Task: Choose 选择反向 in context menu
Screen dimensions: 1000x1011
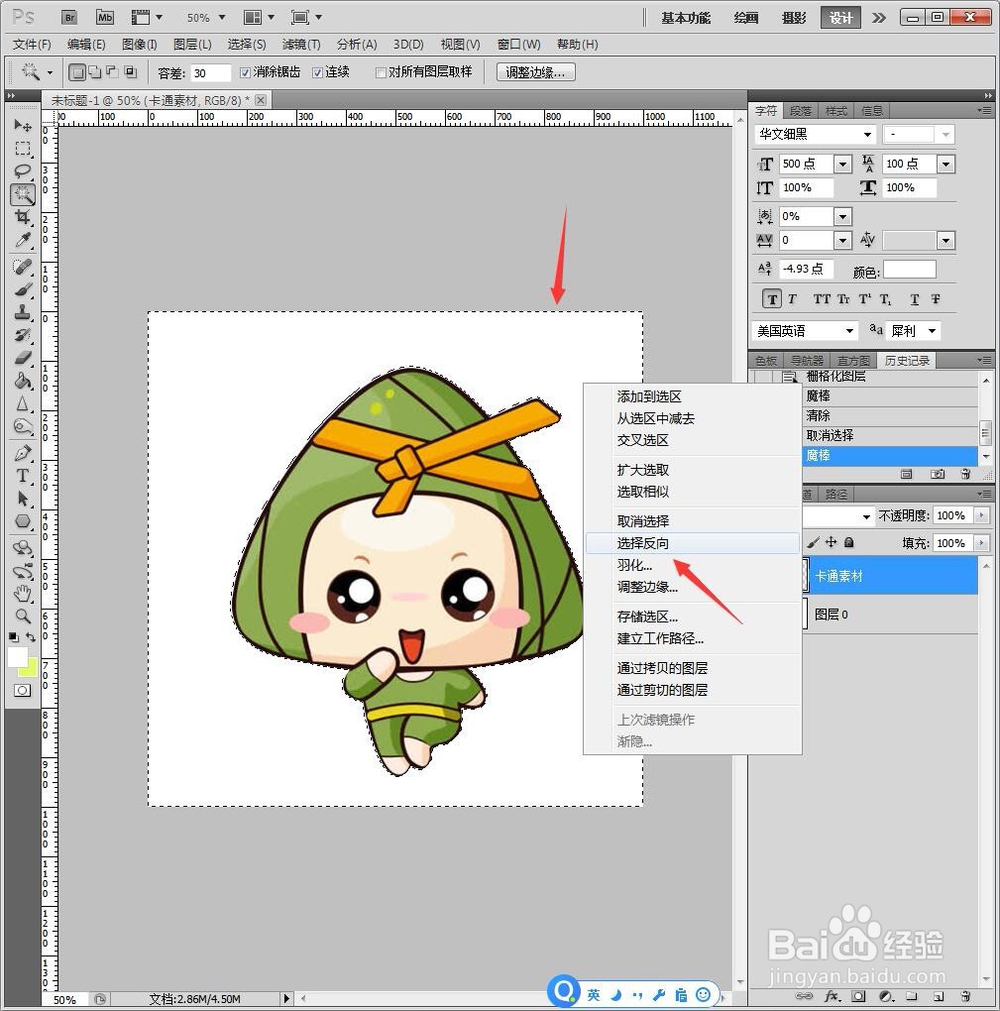Action: pyautogui.click(x=692, y=543)
